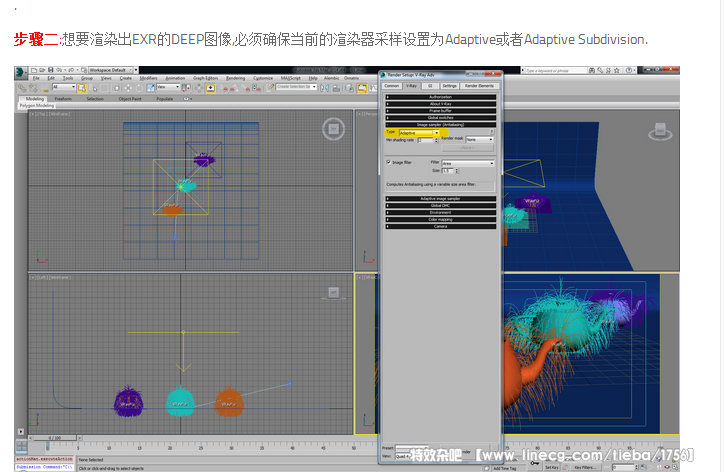Click the InfoCenter help question mark icon
724x472 pixels.
(629, 71)
